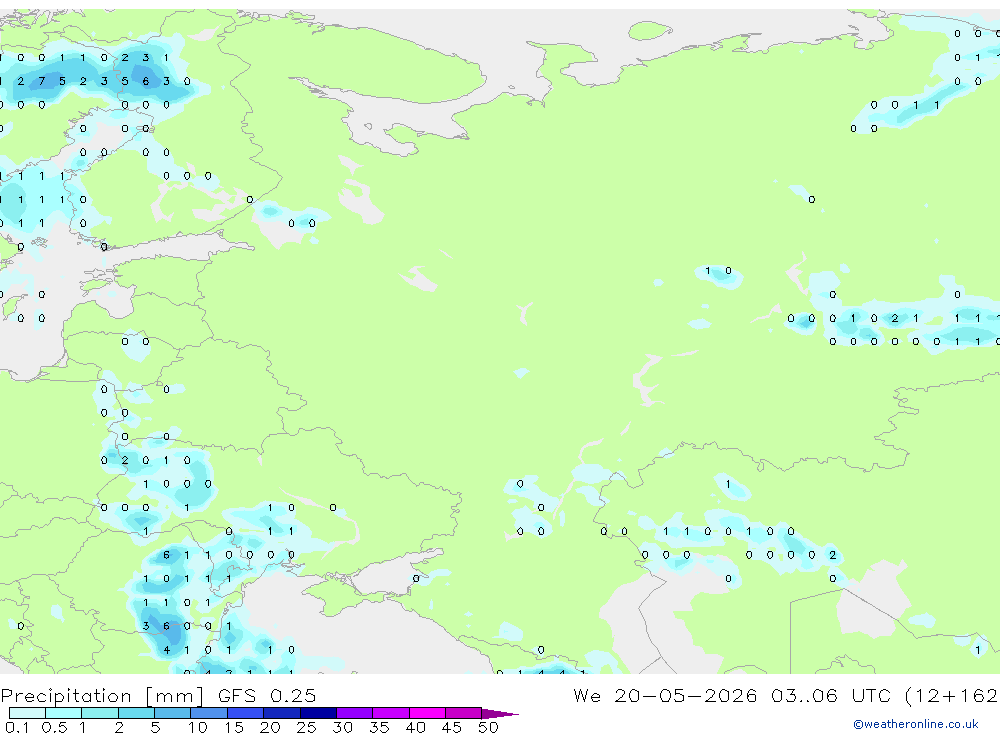Open the weatheronline.co.uk copyright link
Screen dimensions: 1000x733
click(x=915, y=724)
